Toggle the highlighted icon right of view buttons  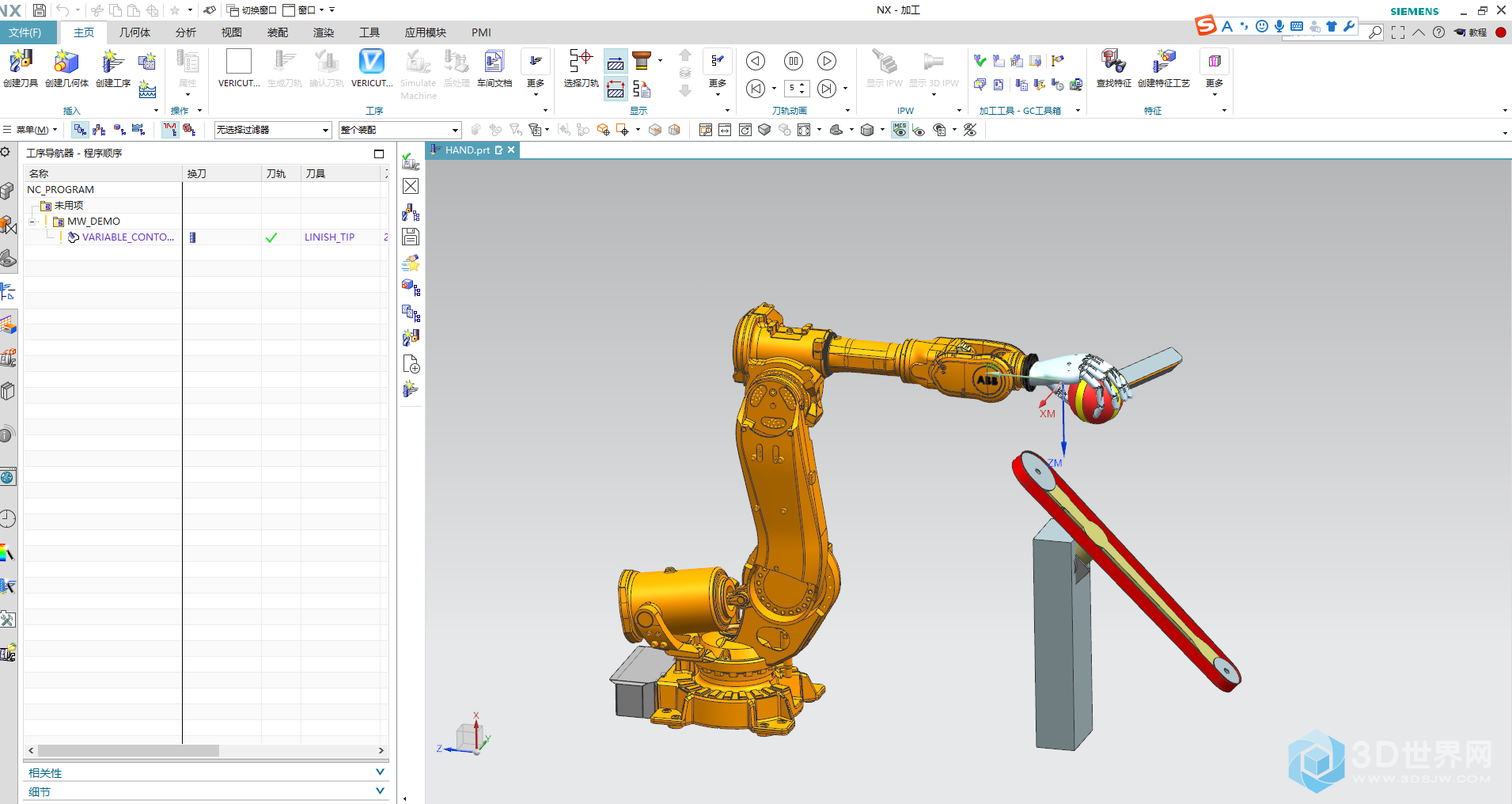coord(170,130)
